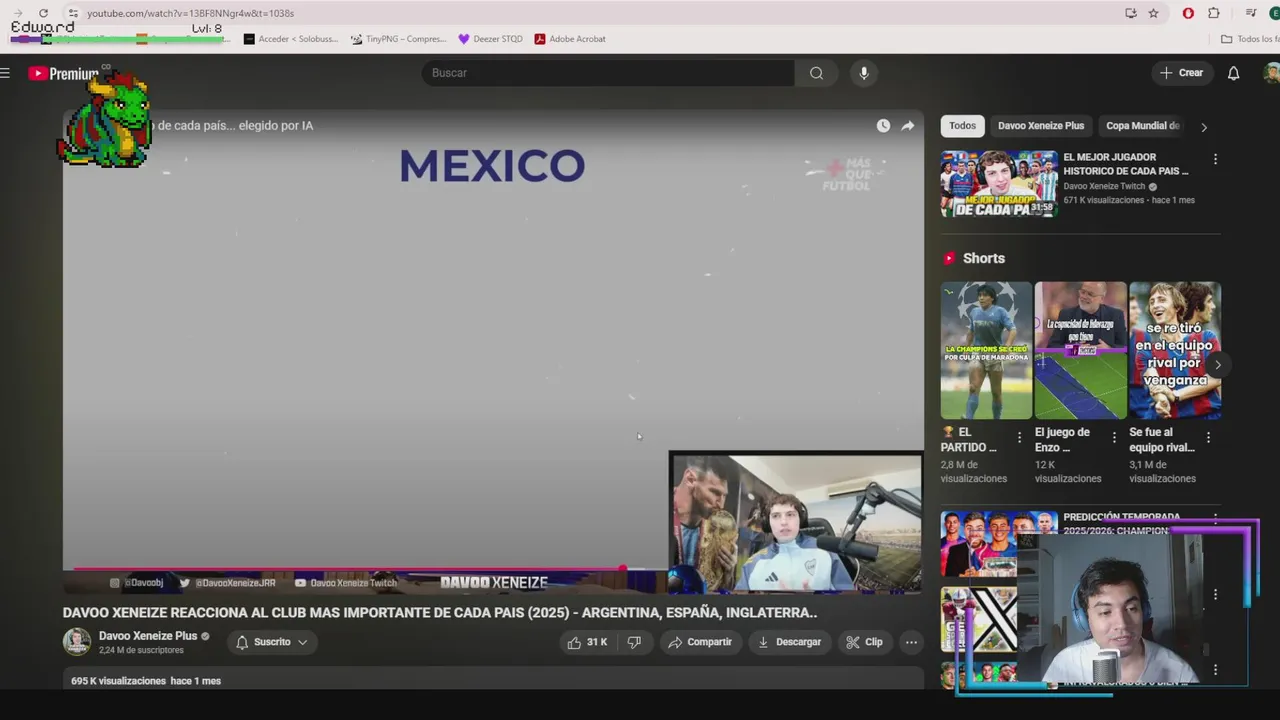Open EL MEJOR JUGADOR HISTORICO video thumbnail
Image resolution: width=1280 pixels, height=720 pixels.
click(x=998, y=184)
